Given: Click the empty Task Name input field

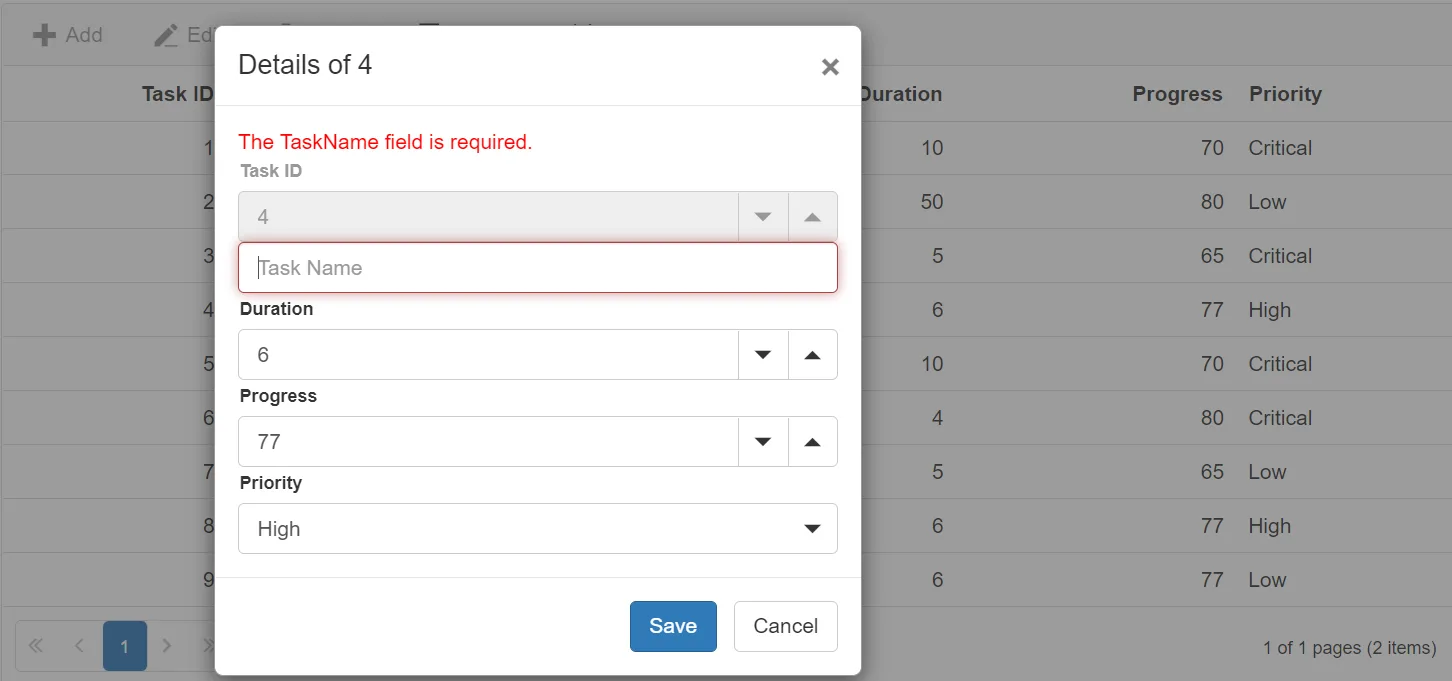Looking at the screenshot, I should click(538, 267).
